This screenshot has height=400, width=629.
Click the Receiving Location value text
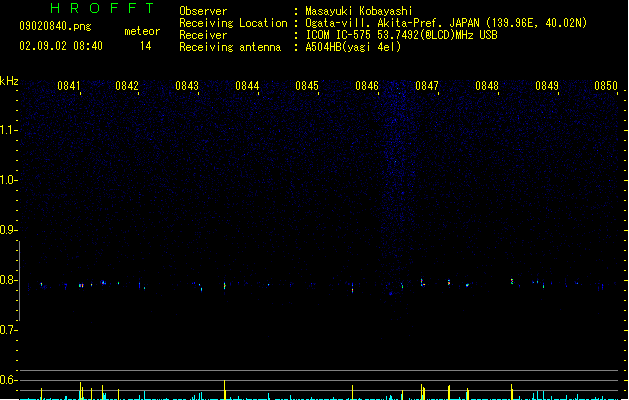446,23
